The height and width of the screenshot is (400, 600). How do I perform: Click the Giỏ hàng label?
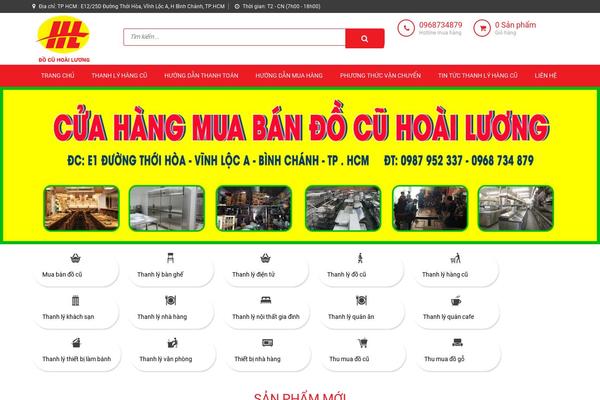click(x=505, y=33)
